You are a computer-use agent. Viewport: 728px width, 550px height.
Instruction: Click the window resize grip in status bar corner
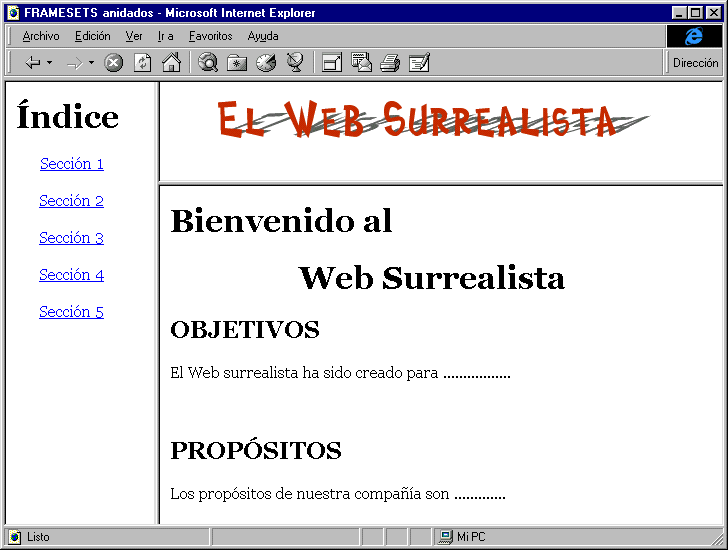(x=717, y=538)
